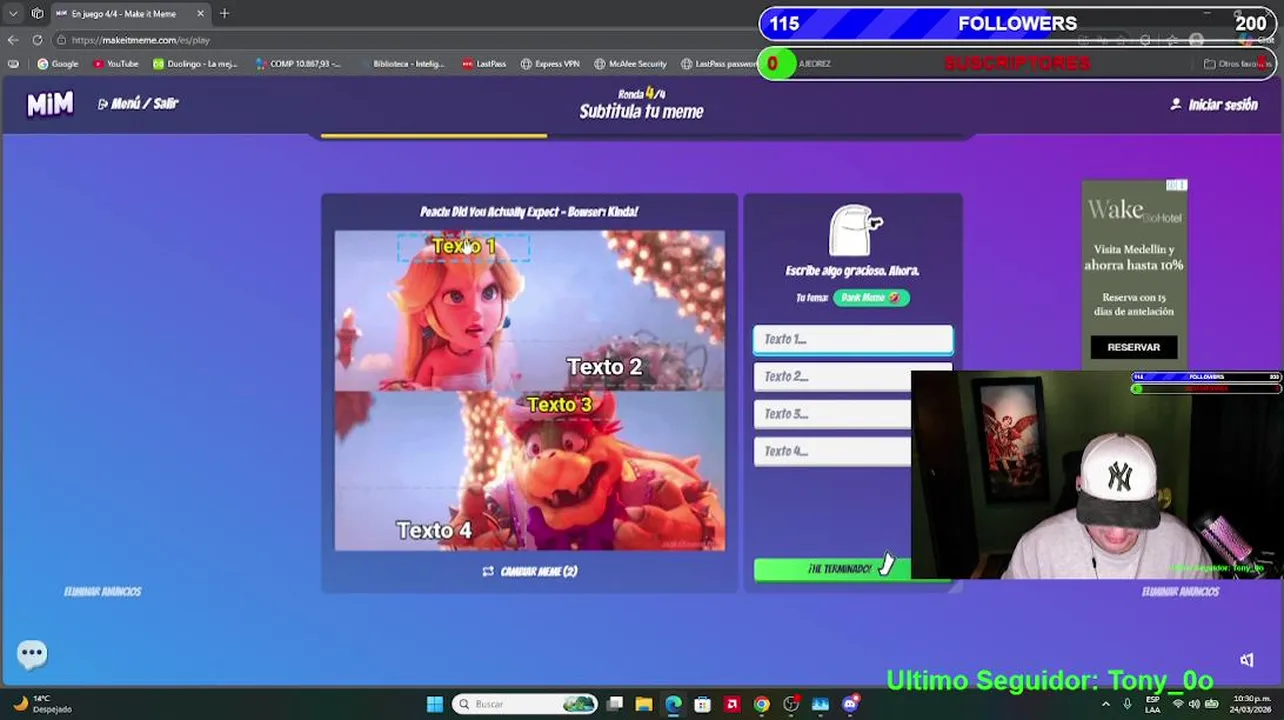Click the microphone tray icon
Viewport: 1284px width, 720px height.
pos(1127,704)
